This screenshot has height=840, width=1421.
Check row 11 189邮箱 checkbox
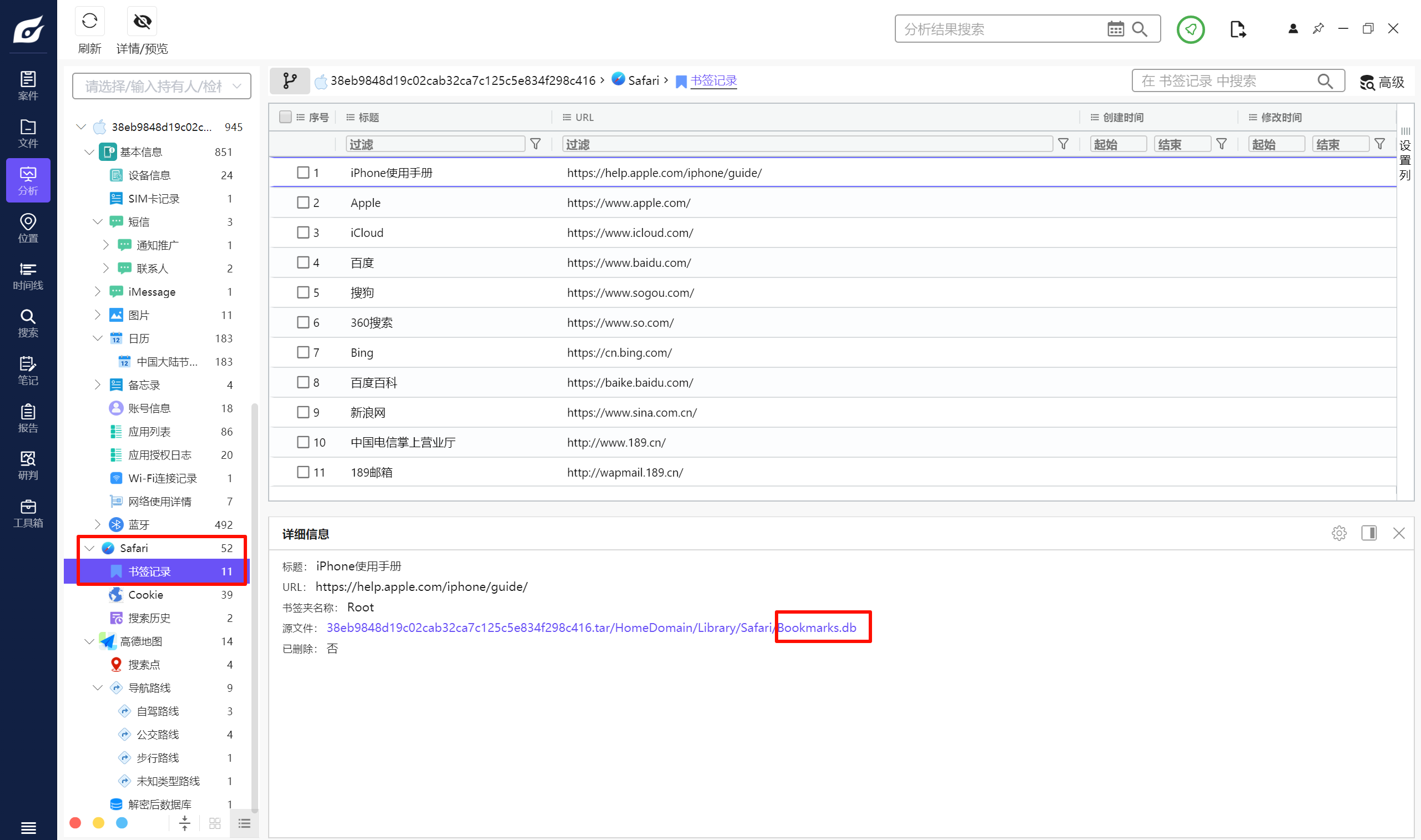(303, 472)
